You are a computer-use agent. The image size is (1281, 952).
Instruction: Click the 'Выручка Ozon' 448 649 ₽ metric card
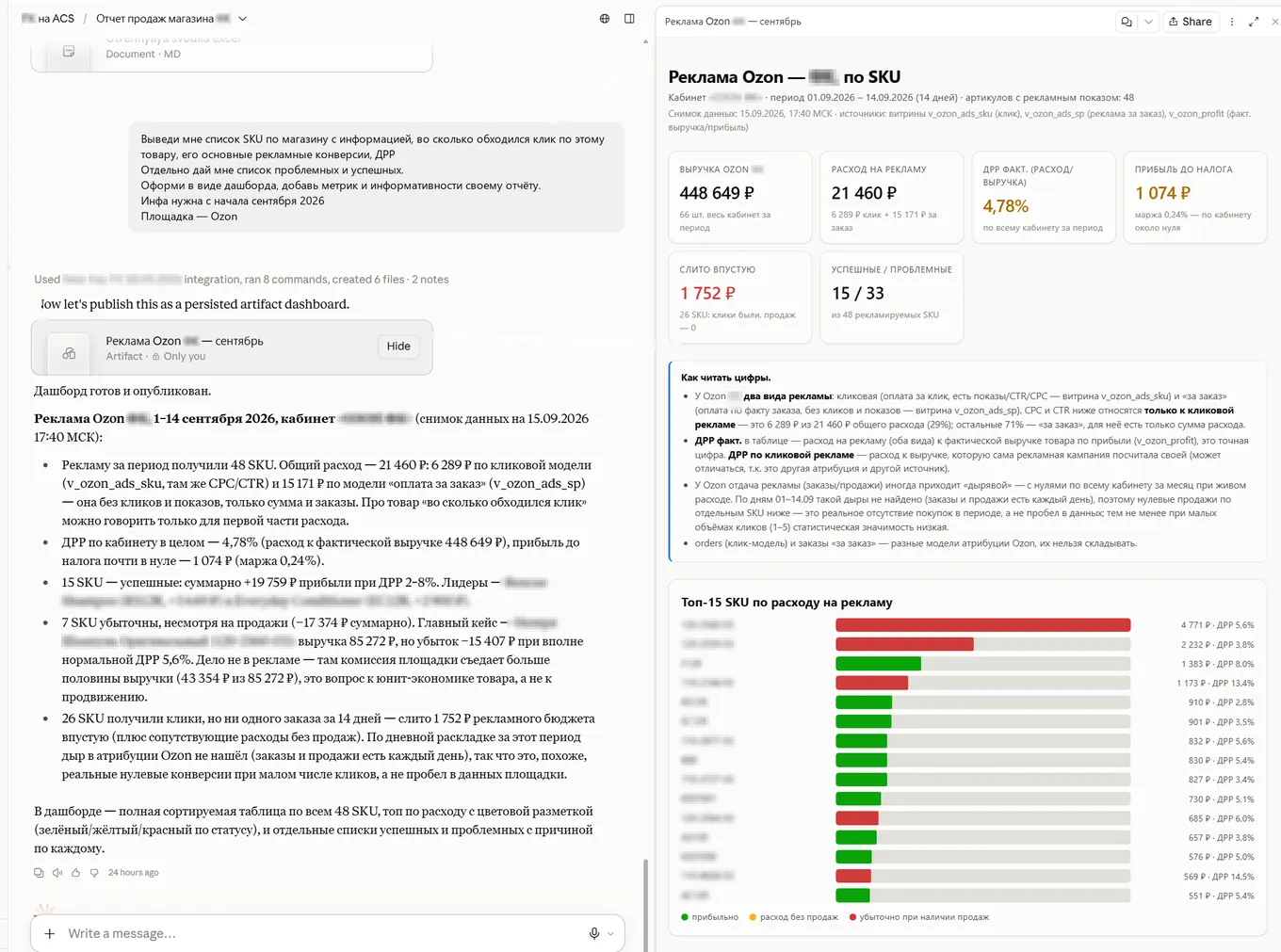[x=740, y=198]
